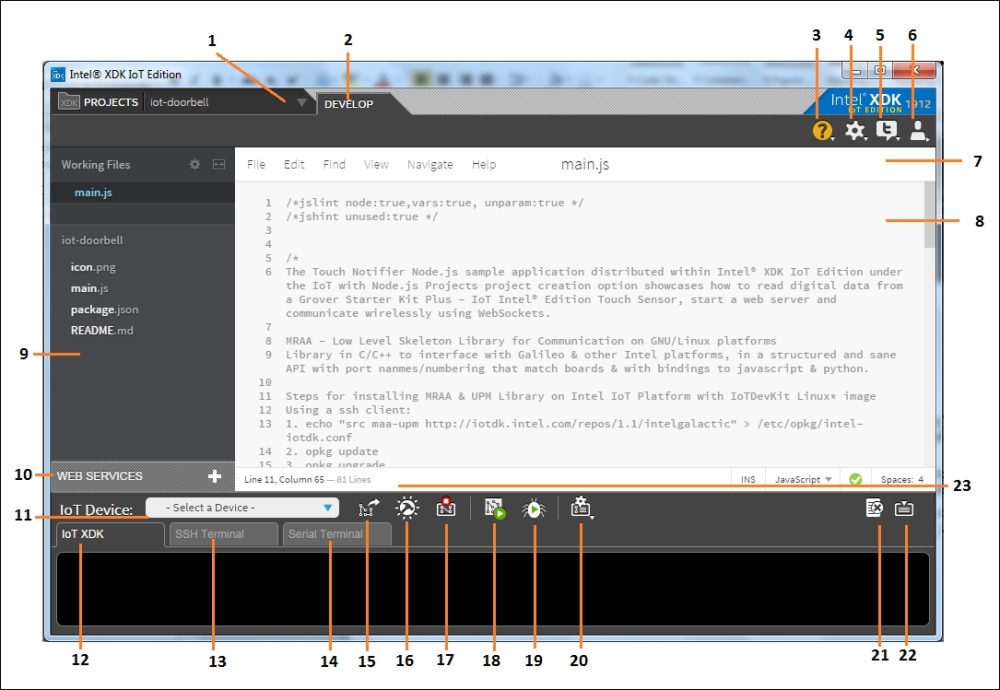Expand the iot-doorbell project dropdown arrow
1000x690 pixels.
tap(302, 102)
